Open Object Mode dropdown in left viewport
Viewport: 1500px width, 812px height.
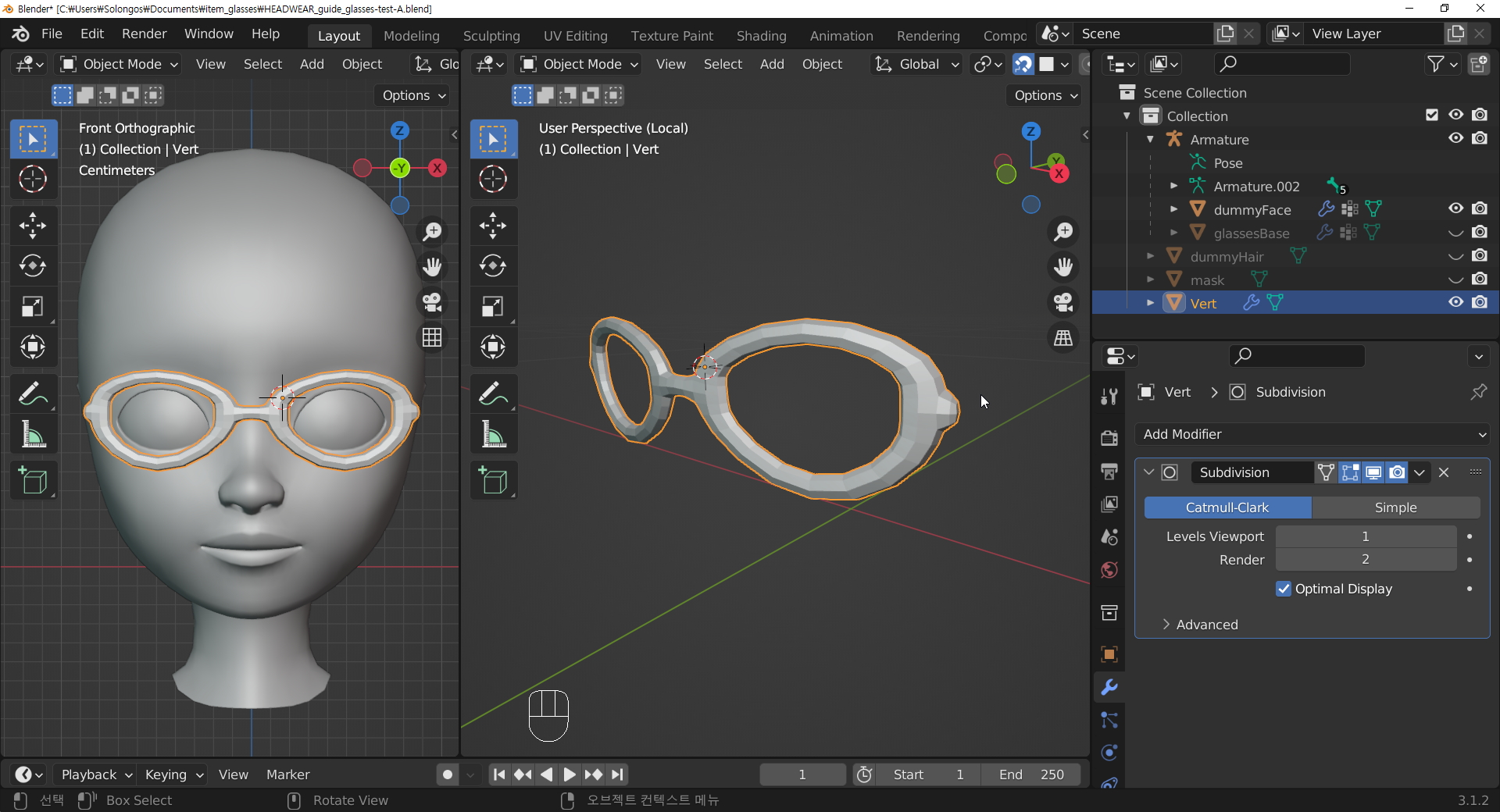(121, 64)
